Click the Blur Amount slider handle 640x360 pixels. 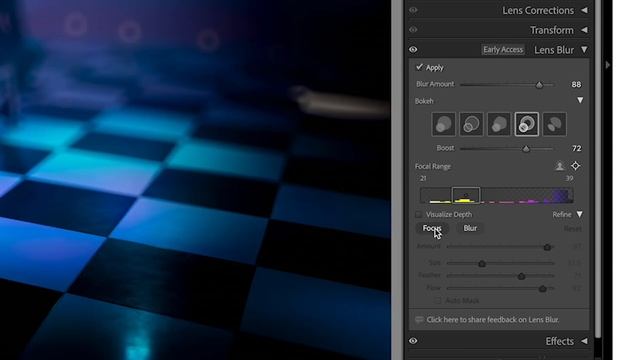pos(539,85)
